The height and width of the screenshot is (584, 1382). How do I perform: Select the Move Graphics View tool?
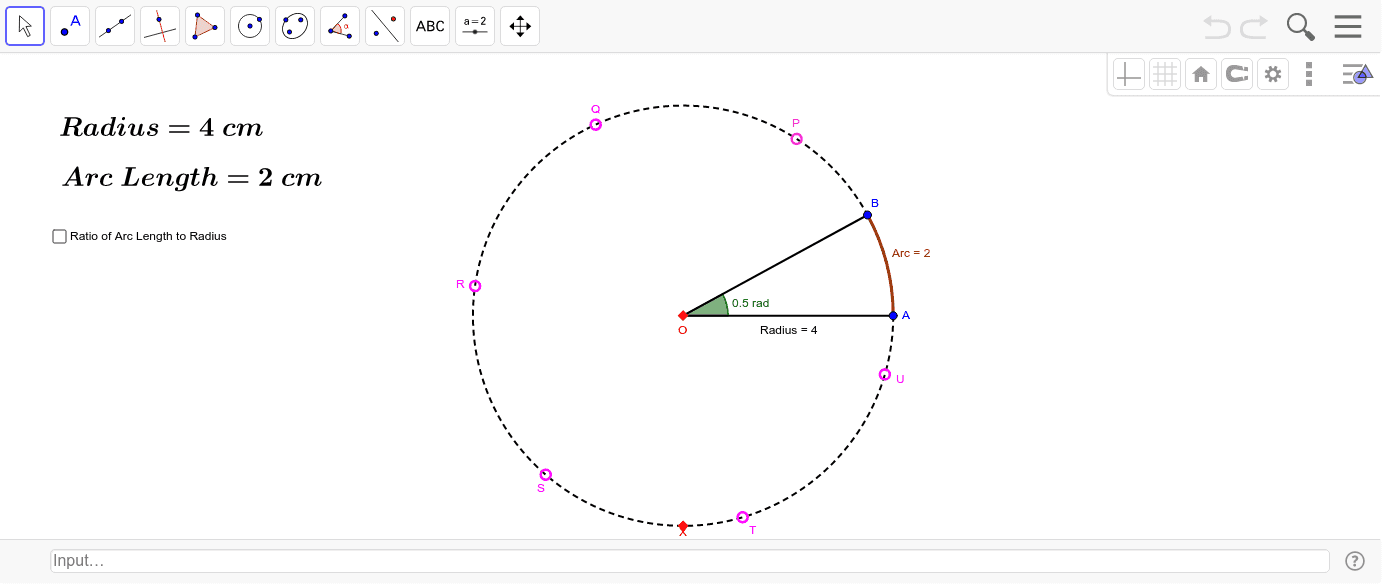(x=520, y=26)
